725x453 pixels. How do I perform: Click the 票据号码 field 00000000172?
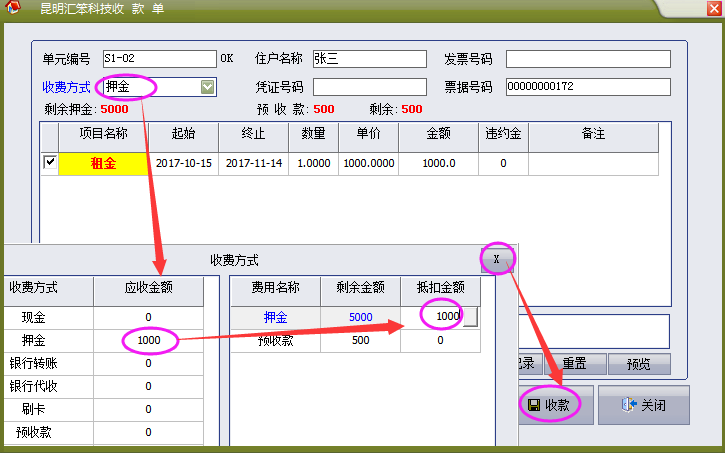point(588,87)
